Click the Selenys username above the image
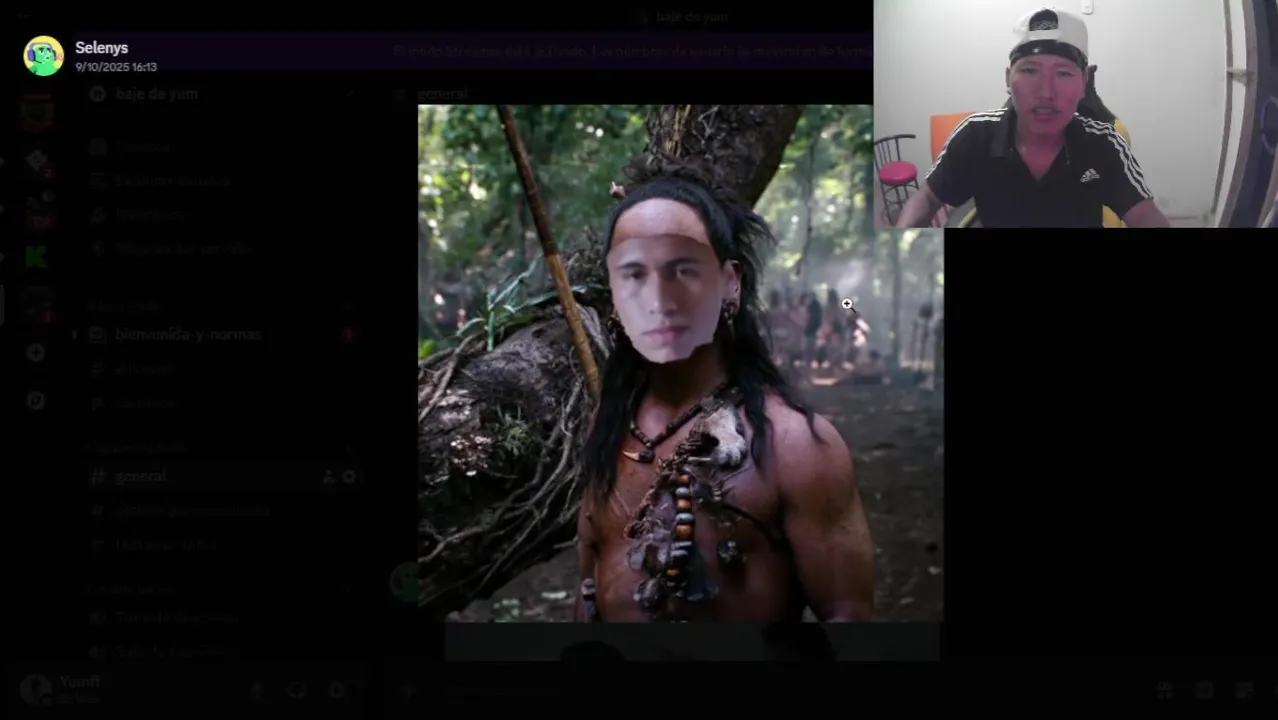 101,48
